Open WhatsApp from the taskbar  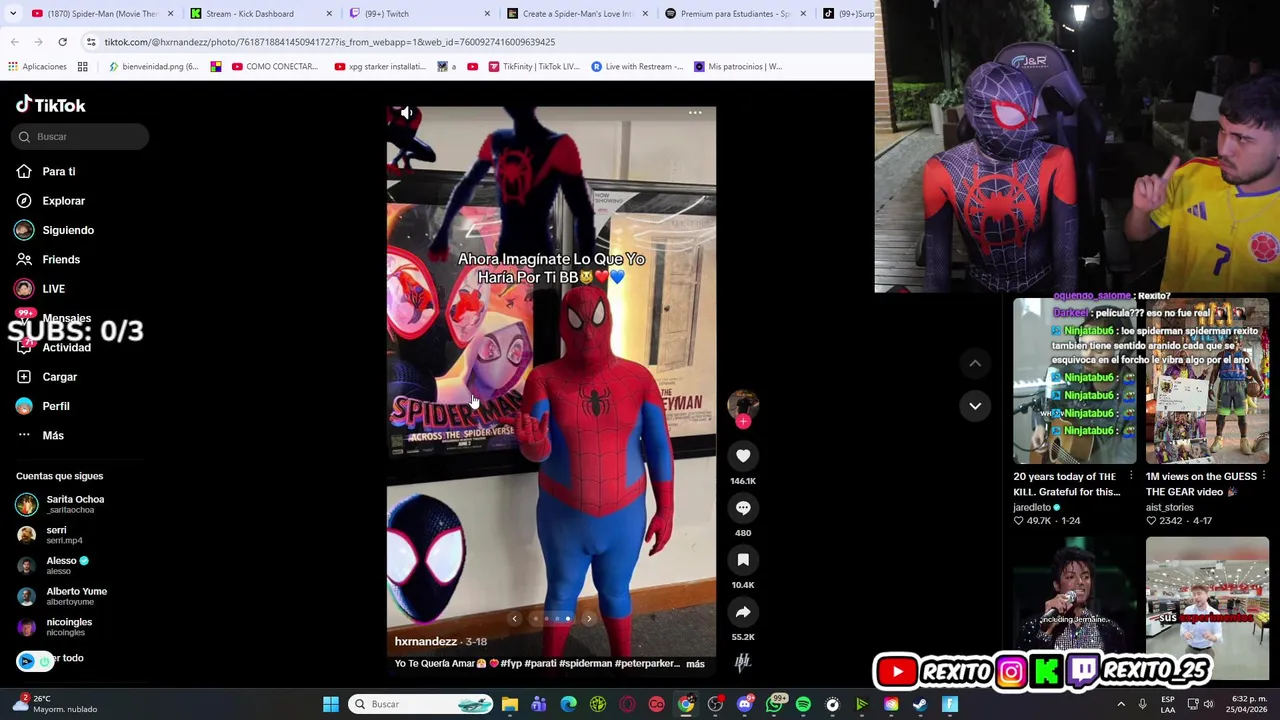pyautogui.click(x=774, y=704)
